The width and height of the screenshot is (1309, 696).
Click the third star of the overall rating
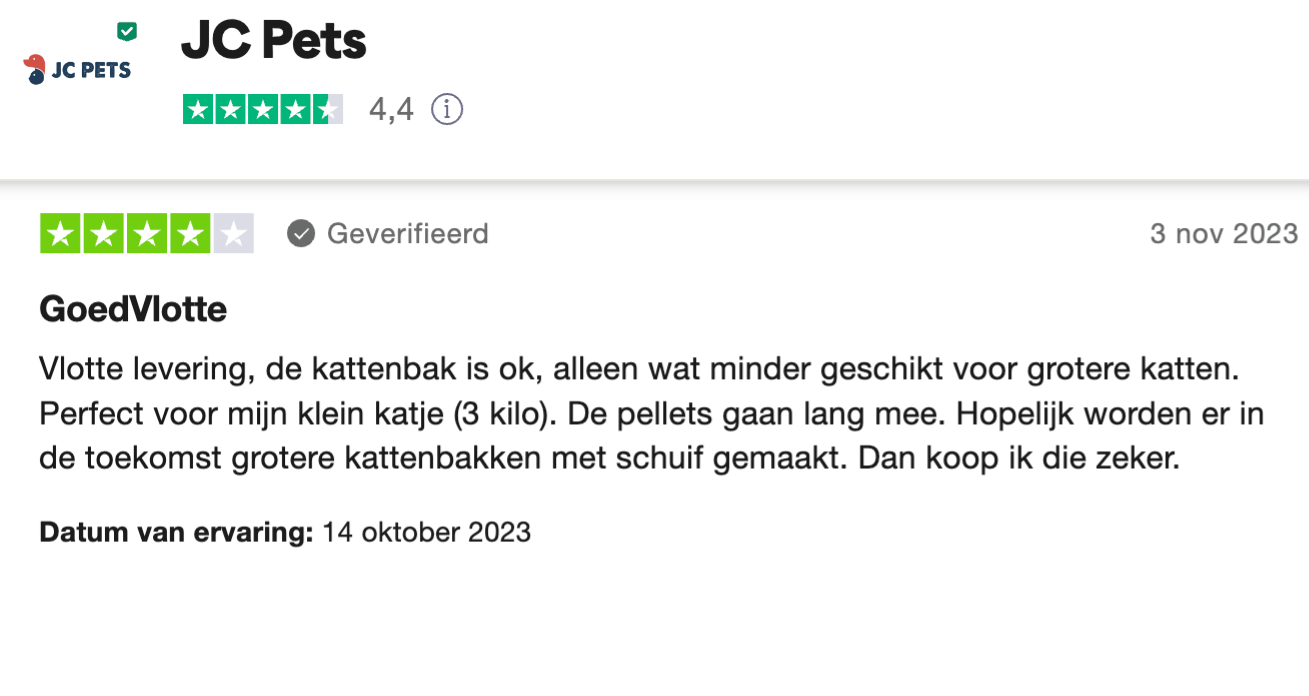pyautogui.click(x=263, y=109)
